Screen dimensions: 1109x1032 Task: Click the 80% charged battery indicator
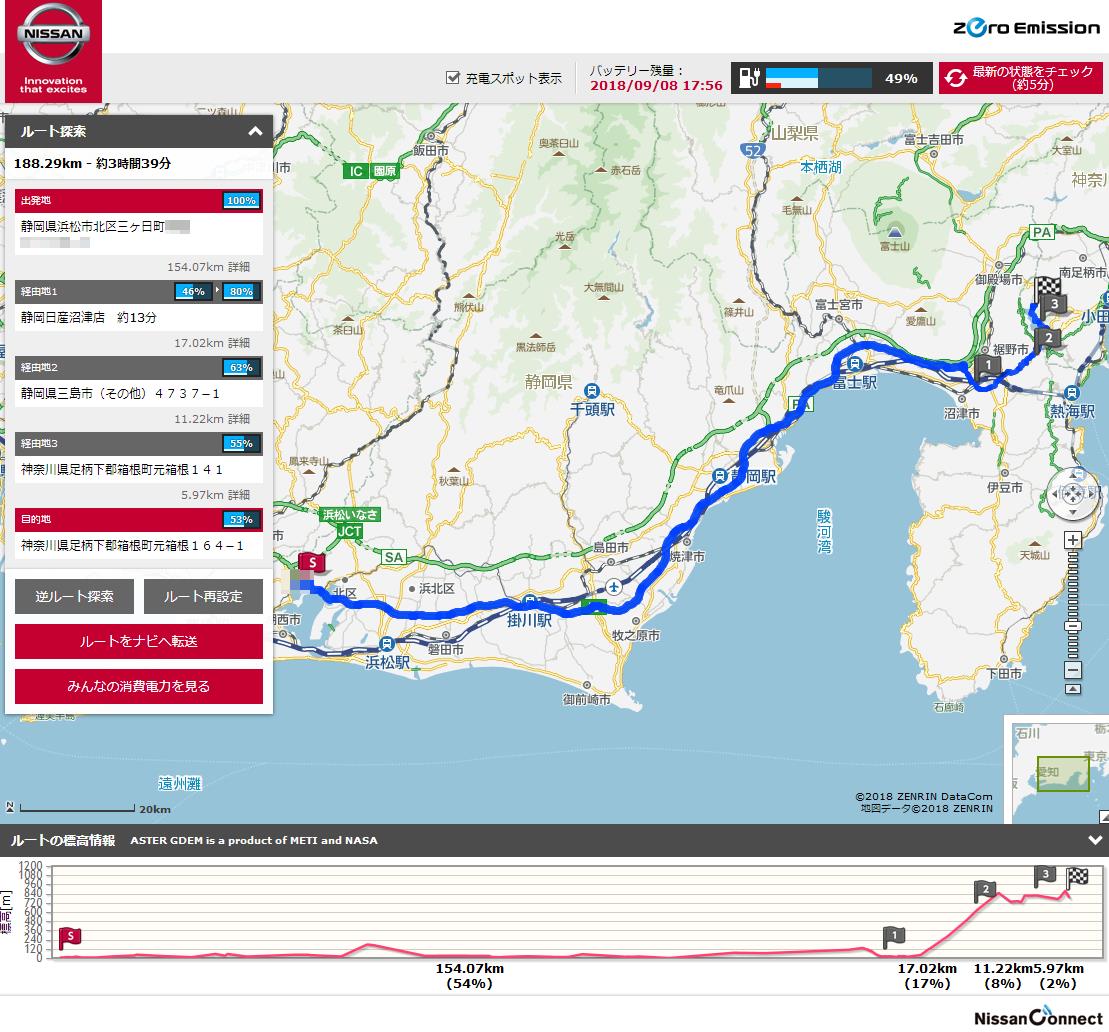pos(242,291)
